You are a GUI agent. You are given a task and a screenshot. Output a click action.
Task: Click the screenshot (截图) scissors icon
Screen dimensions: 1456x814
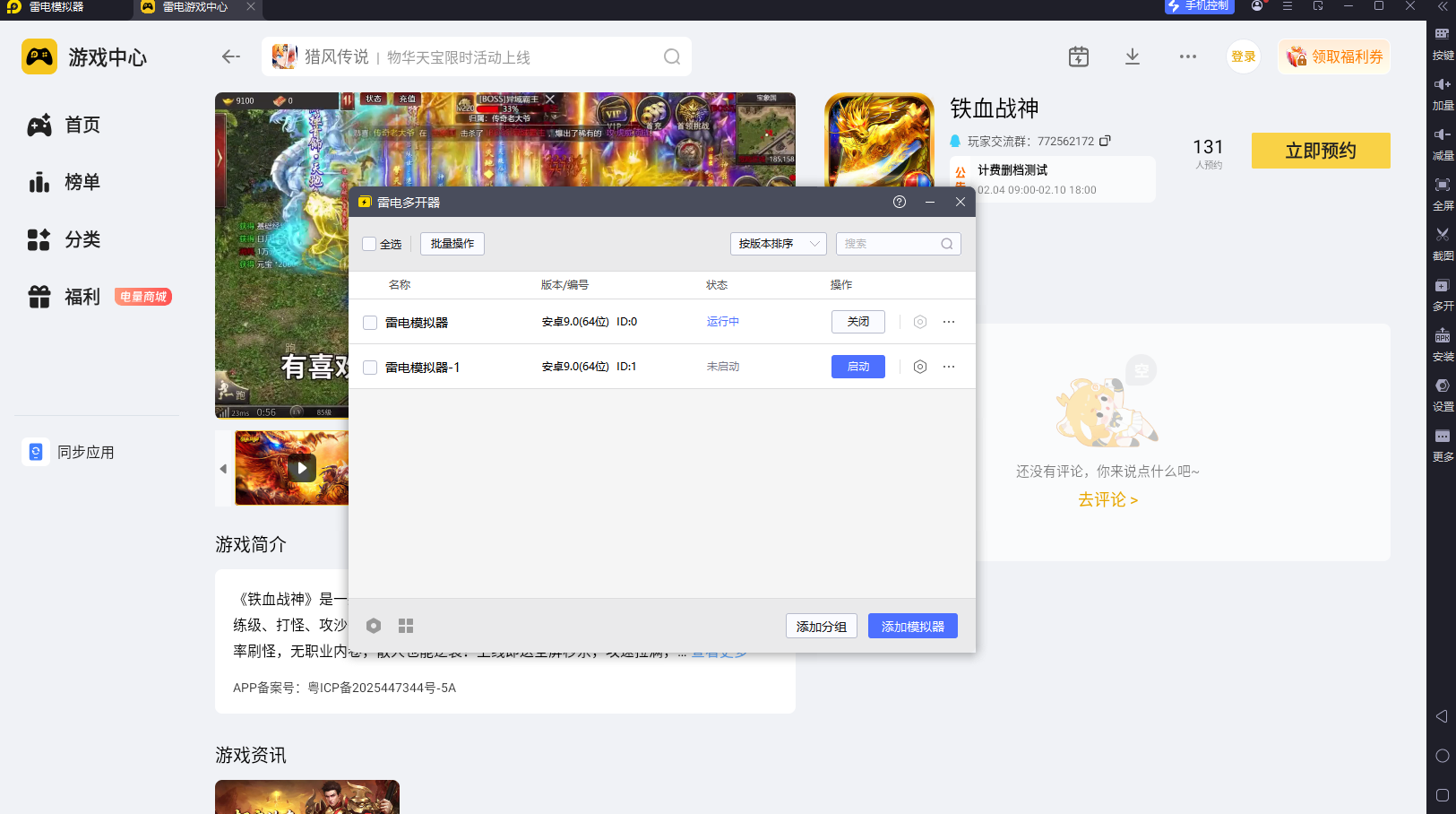(x=1442, y=236)
